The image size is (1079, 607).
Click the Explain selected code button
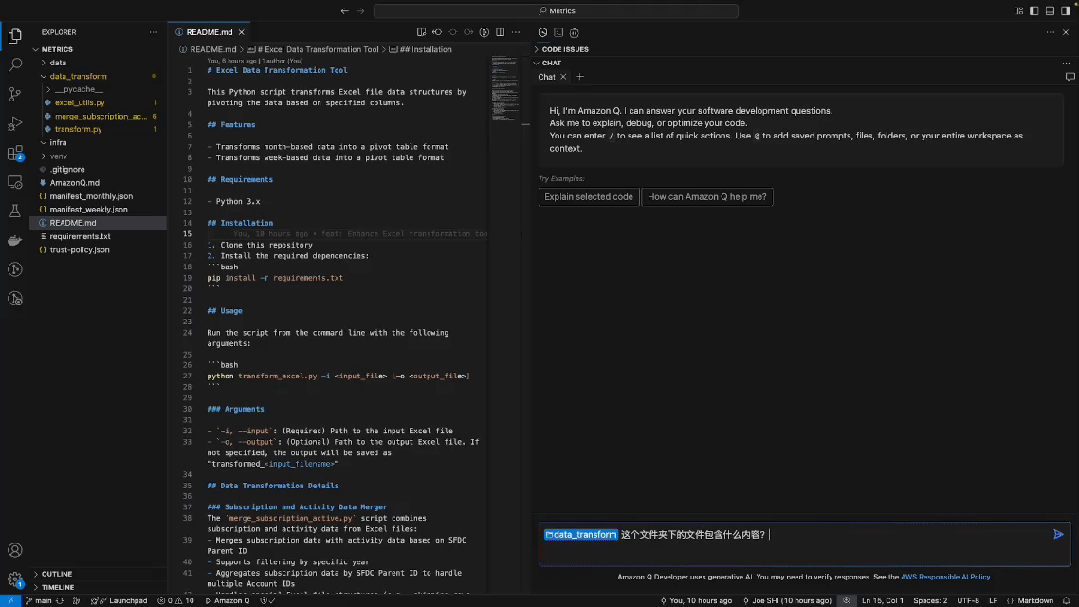pos(588,197)
